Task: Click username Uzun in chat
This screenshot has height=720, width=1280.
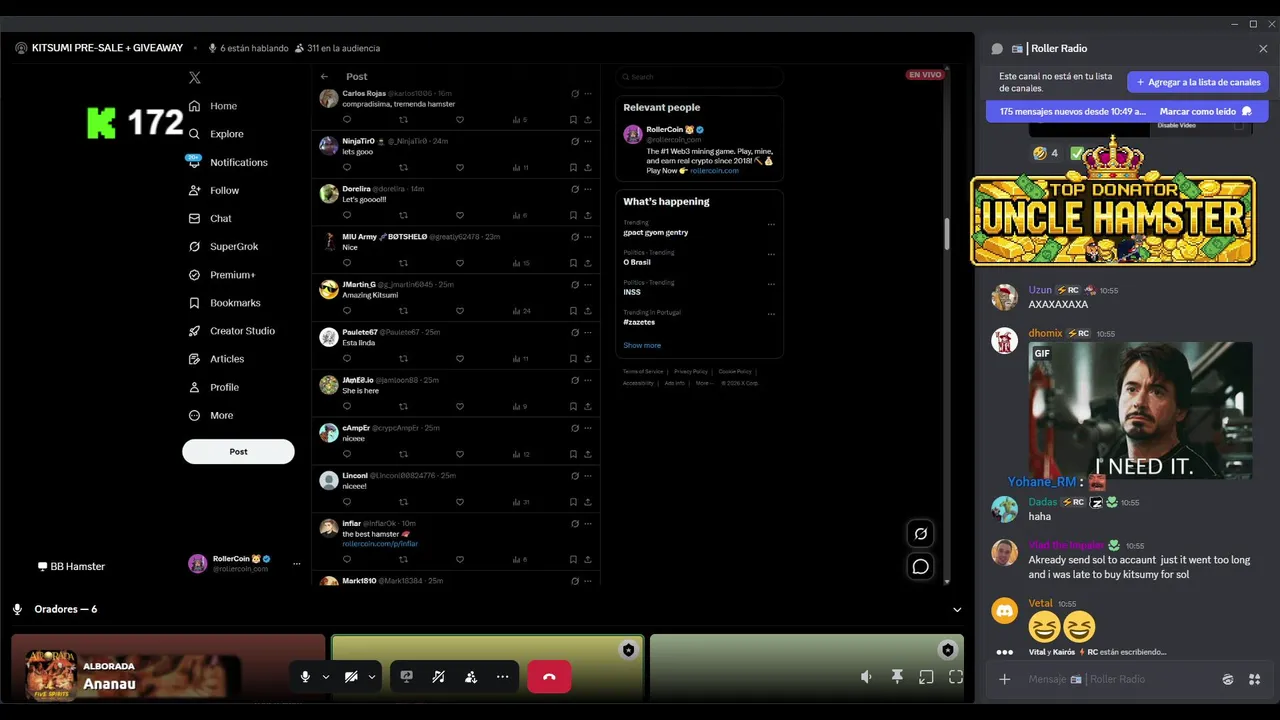Action: point(1040,290)
